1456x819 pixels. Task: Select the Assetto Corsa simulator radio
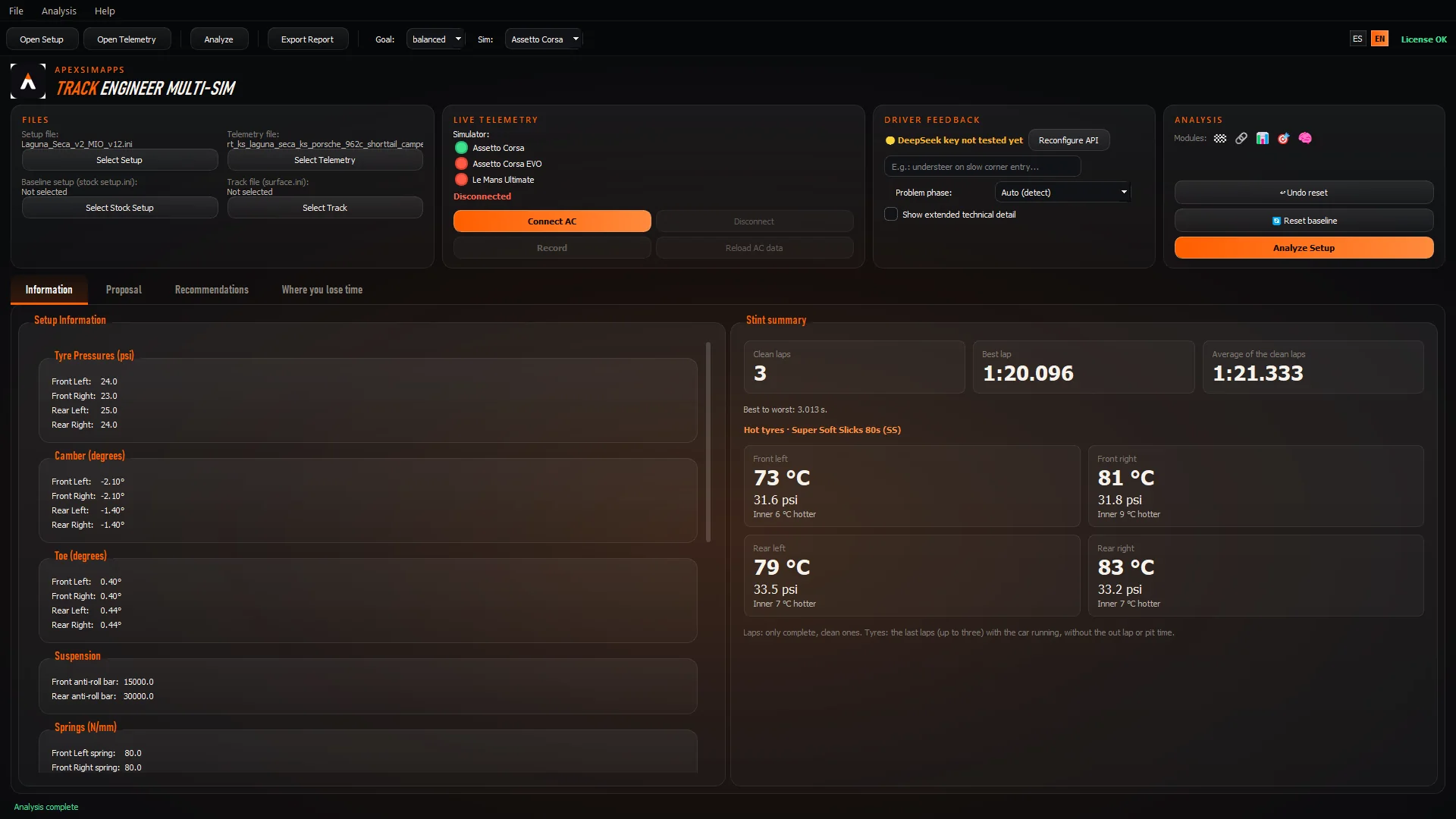(461, 148)
